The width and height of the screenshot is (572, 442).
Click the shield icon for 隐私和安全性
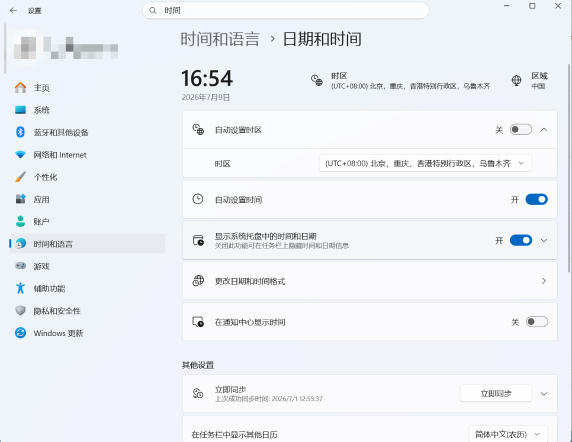pos(20,310)
